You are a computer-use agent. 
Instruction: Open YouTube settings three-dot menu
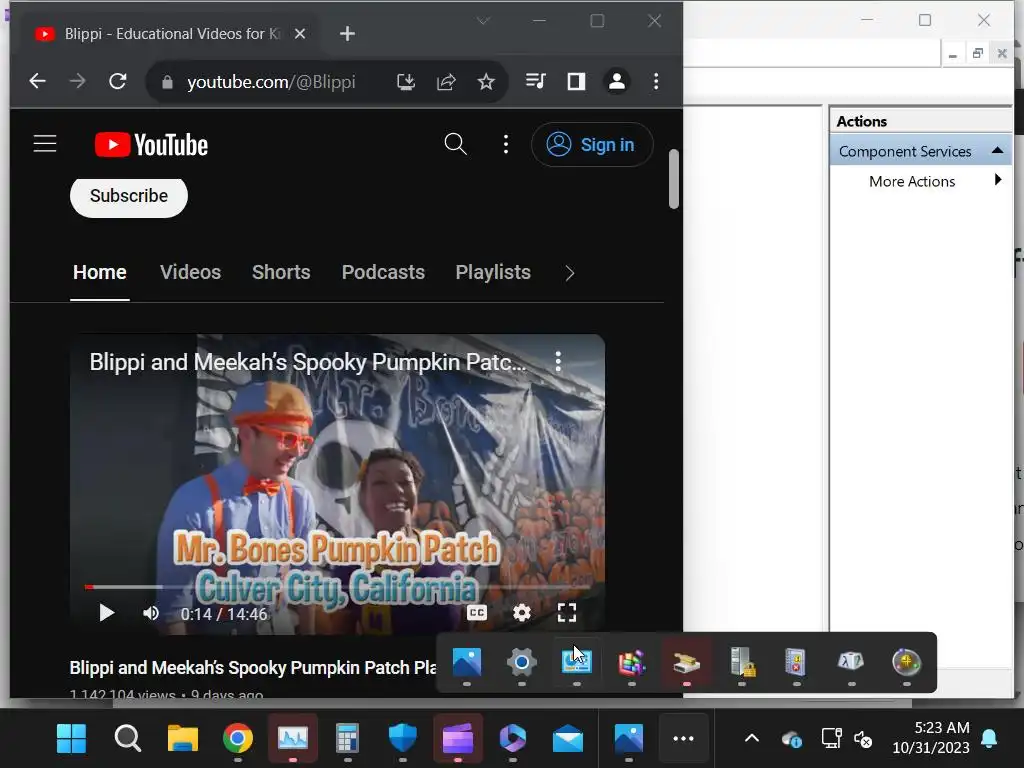point(505,144)
